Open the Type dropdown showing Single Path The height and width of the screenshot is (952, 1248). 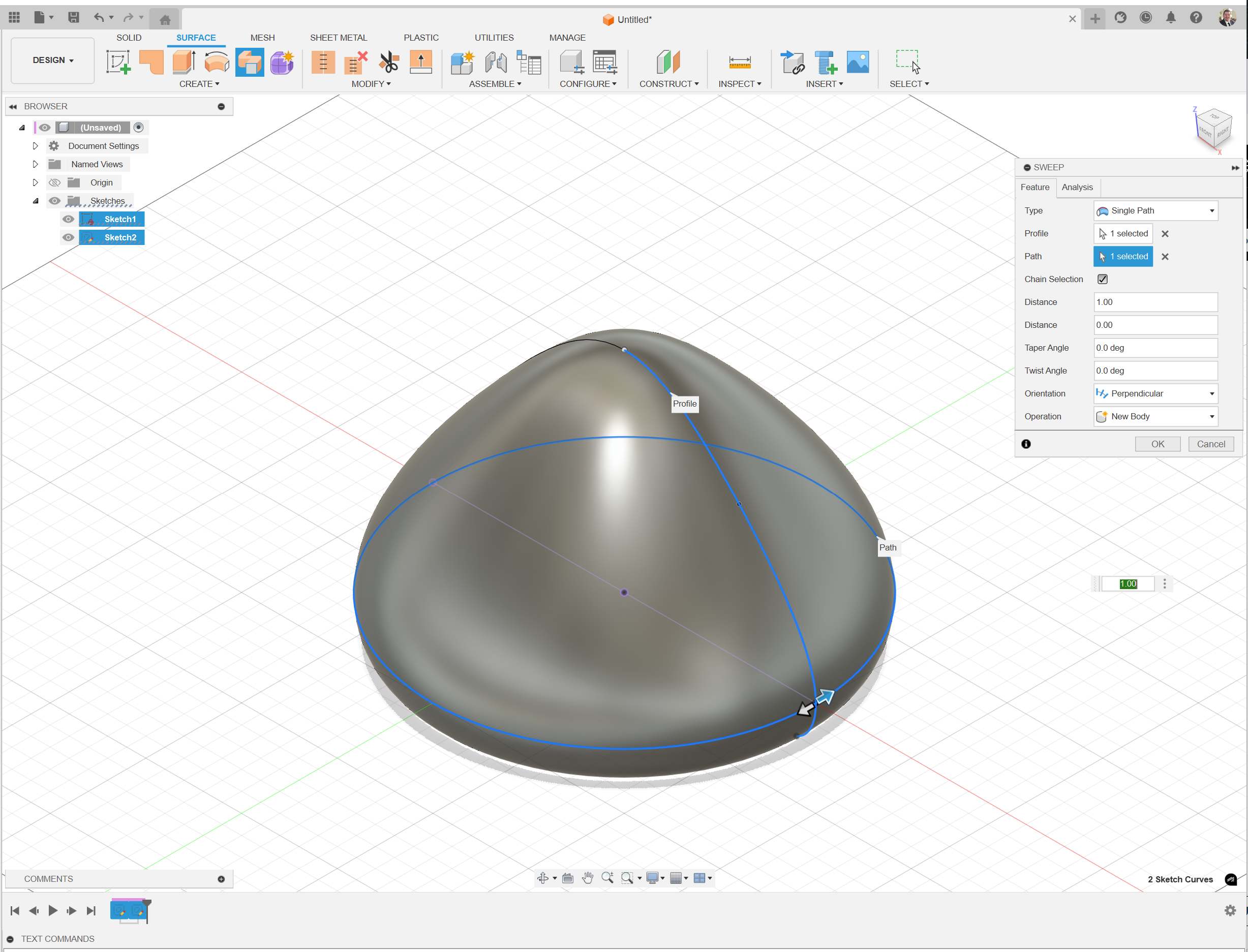1155,210
